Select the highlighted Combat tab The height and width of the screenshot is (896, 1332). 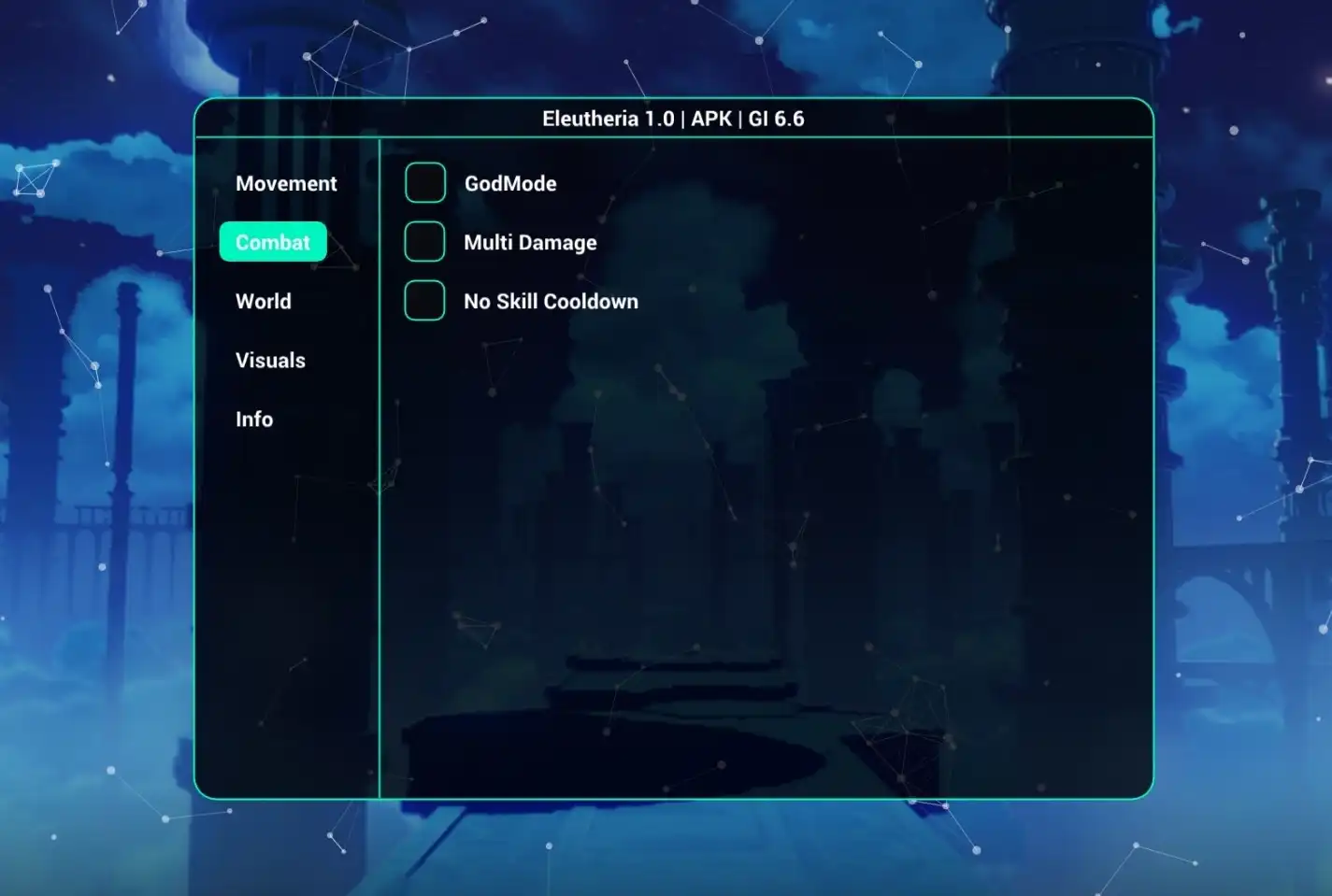(x=273, y=242)
